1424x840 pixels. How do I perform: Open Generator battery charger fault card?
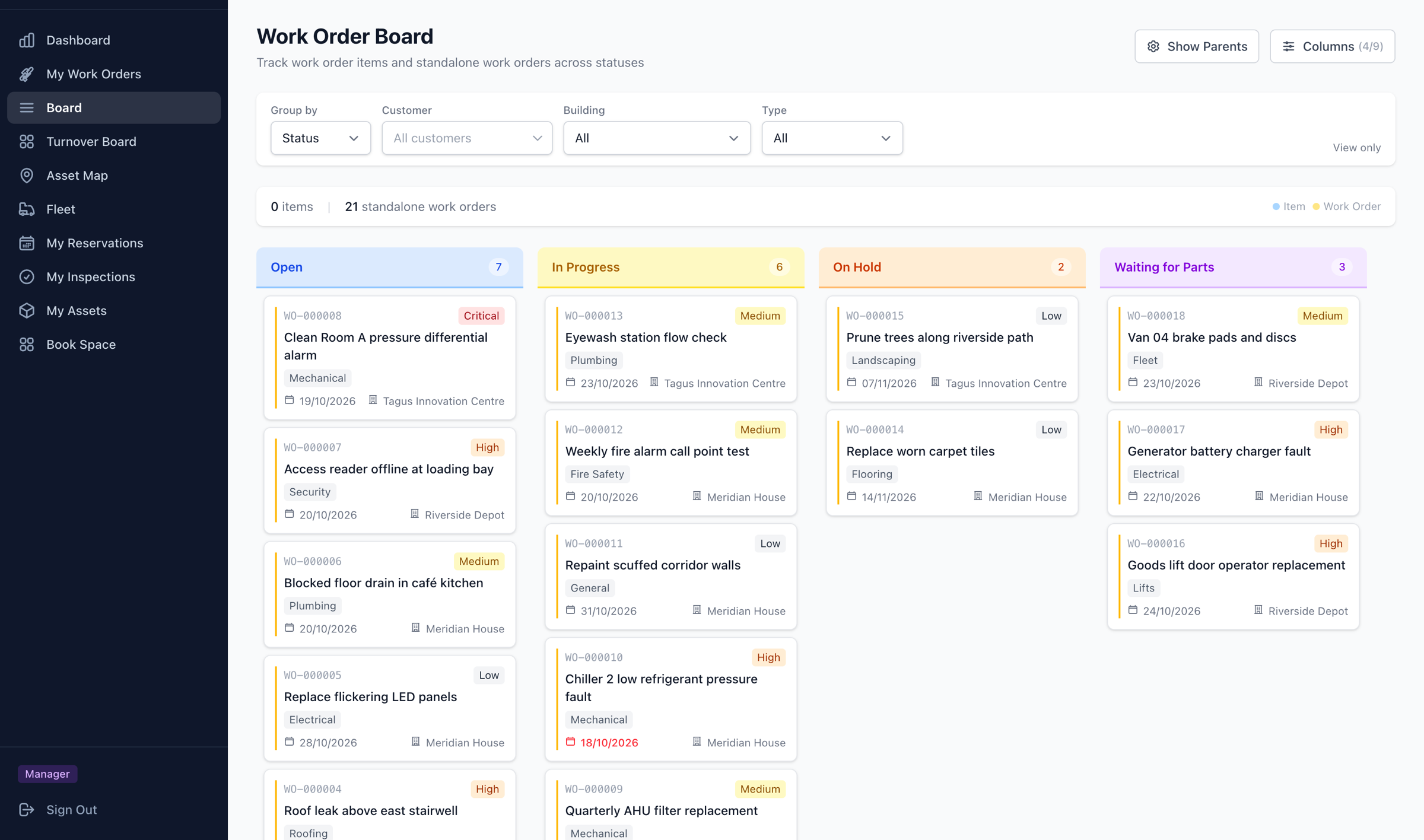point(1233,463)
